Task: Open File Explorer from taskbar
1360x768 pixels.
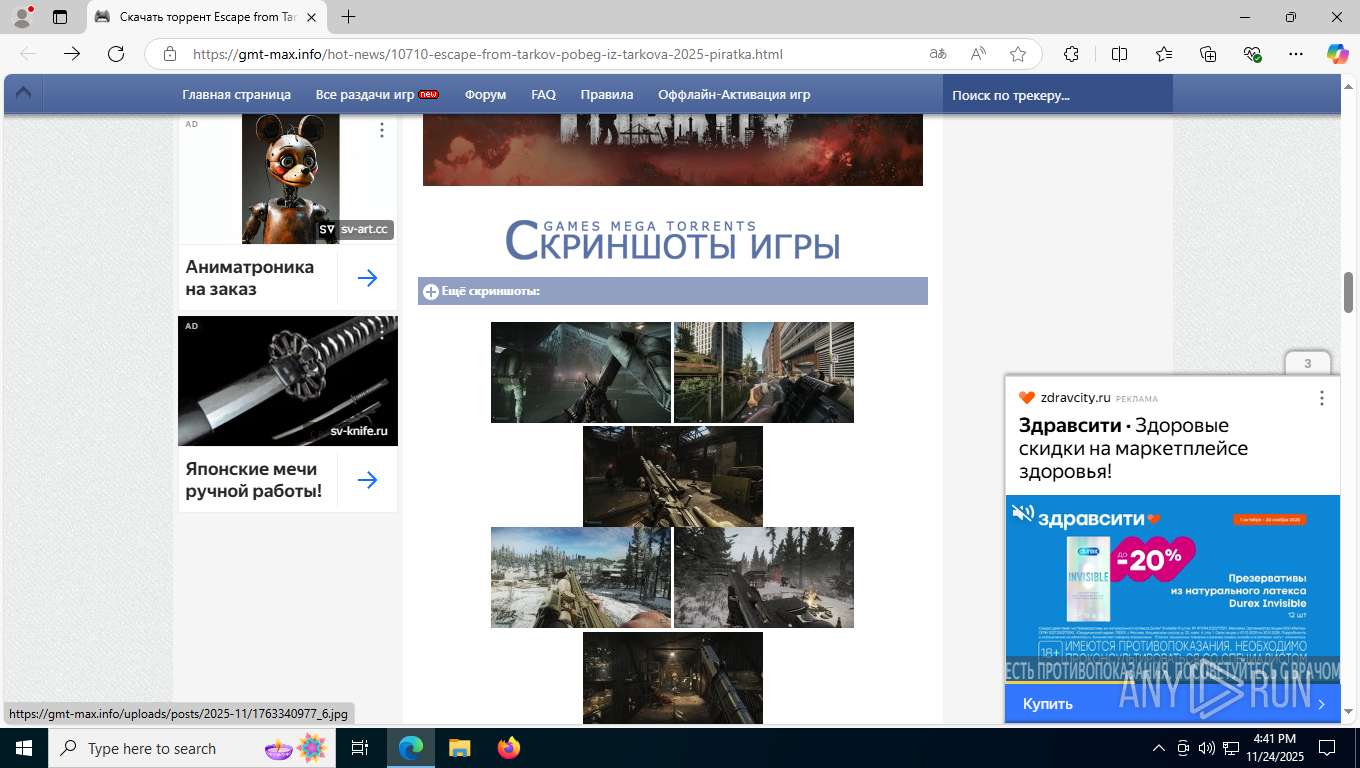Action: [459, 748]
